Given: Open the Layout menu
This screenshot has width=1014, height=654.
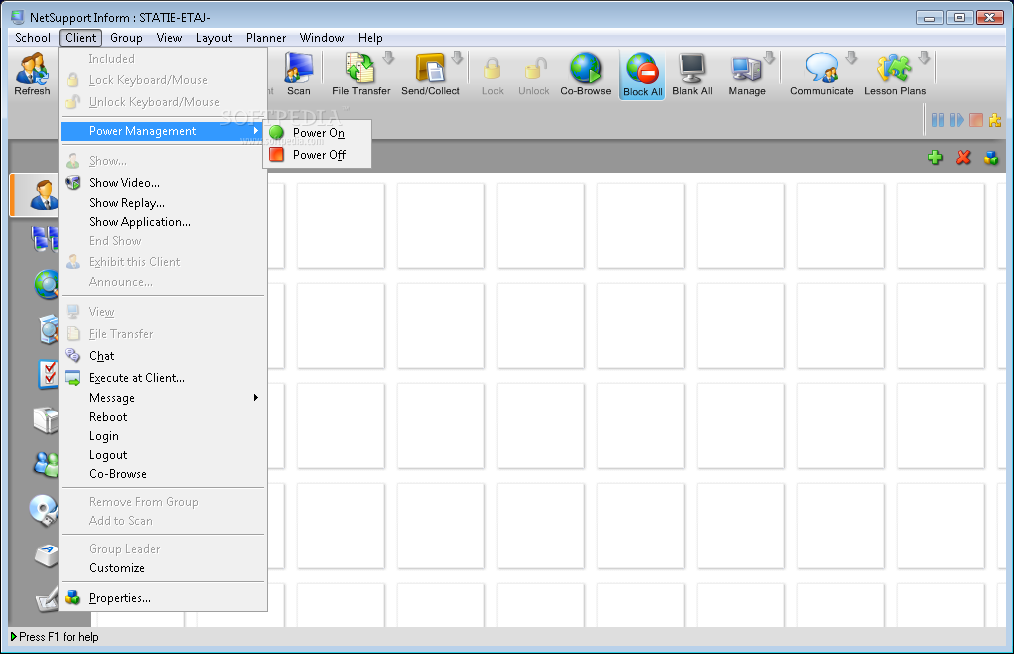Looking at the screenshot, I should [x=214, y=38].
